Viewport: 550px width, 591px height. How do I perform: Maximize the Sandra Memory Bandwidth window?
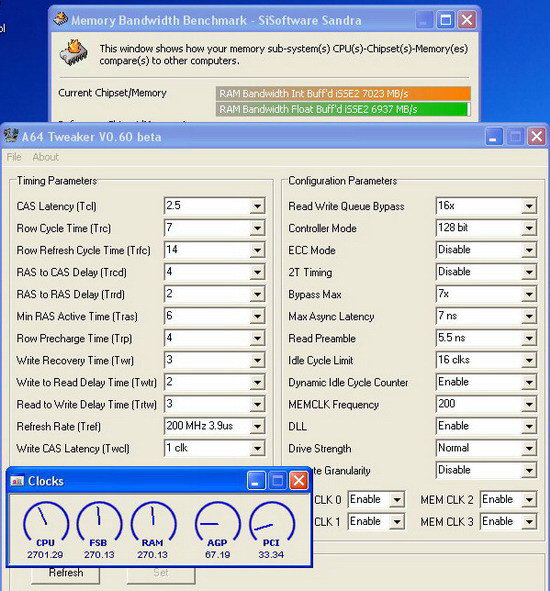(x=445, y=20)
